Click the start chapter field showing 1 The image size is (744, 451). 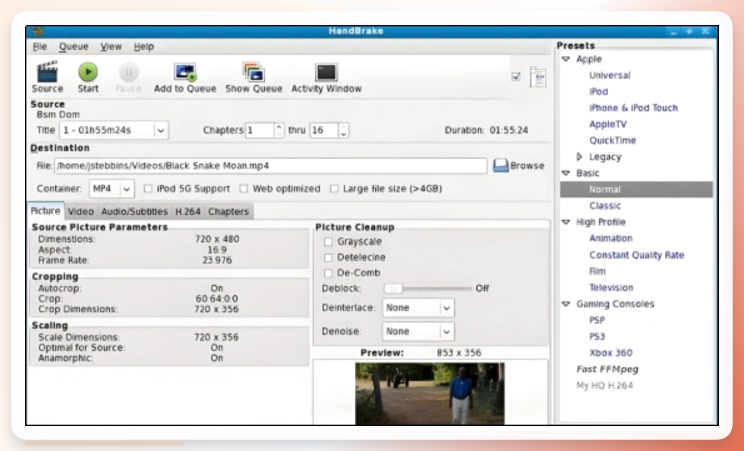coord(260,130)
